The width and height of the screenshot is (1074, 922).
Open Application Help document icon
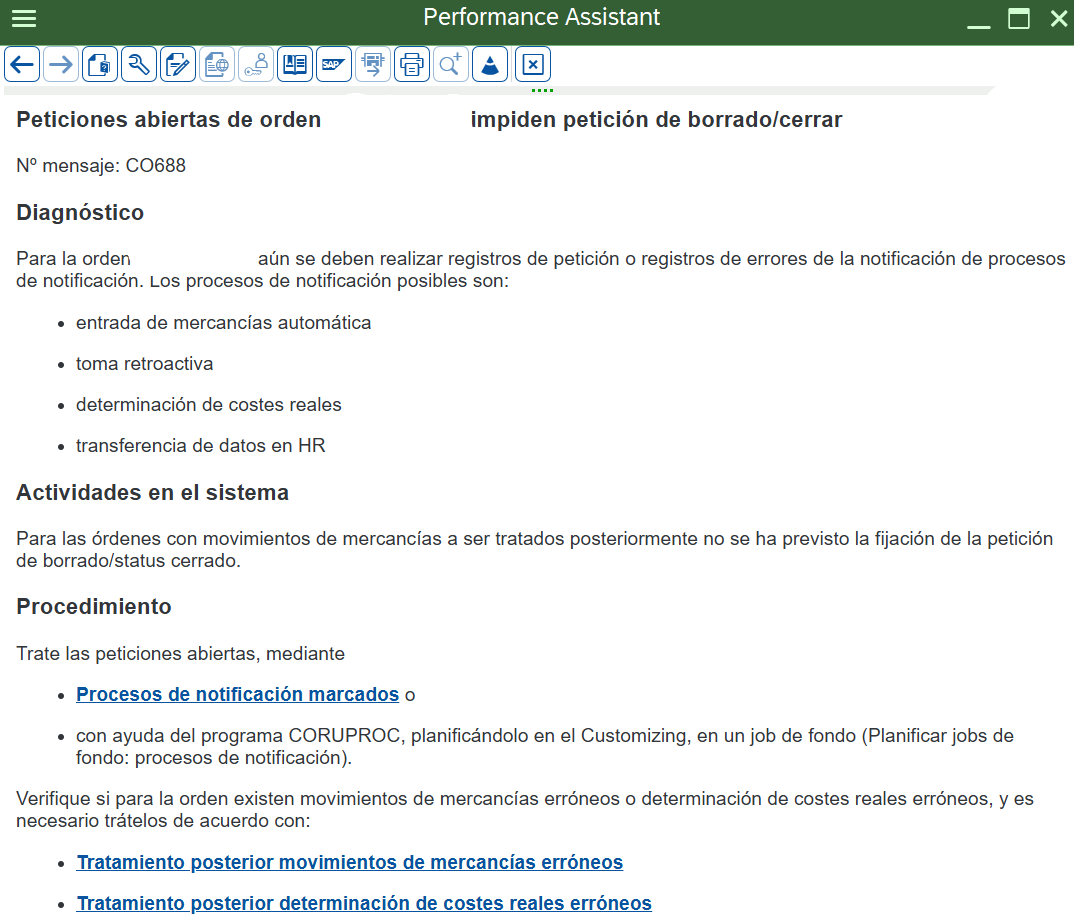(x=100, y=65)
